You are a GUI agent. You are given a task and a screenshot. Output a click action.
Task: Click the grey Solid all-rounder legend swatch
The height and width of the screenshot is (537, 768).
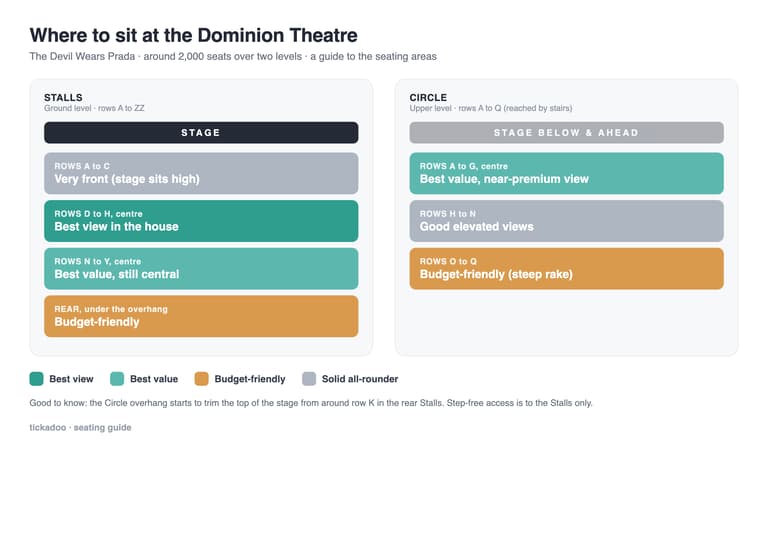309,379
